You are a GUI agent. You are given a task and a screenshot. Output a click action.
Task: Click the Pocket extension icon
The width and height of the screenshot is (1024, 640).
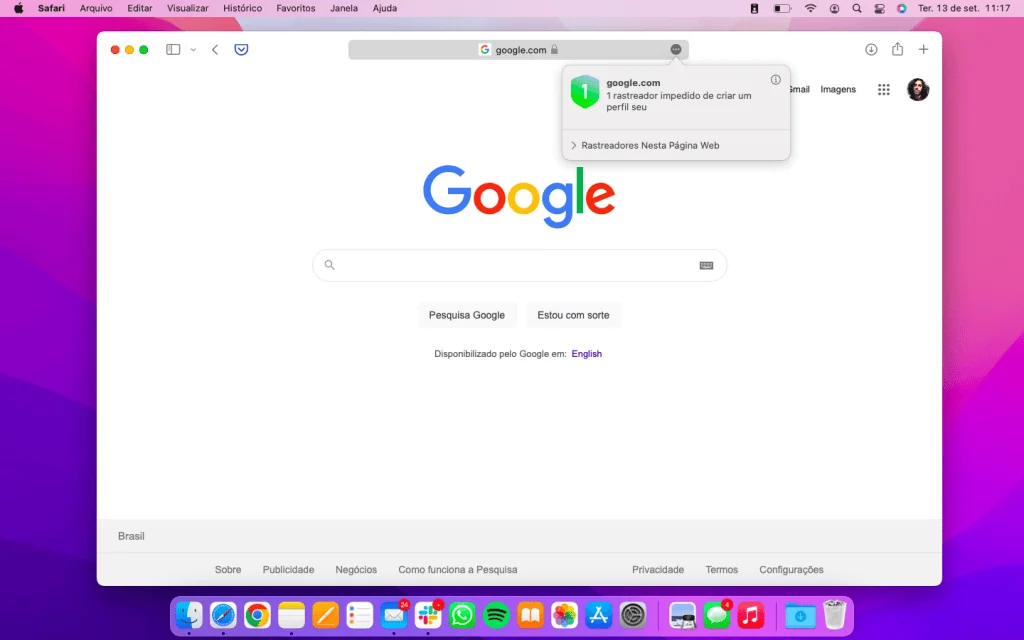(x=241, y=48)
